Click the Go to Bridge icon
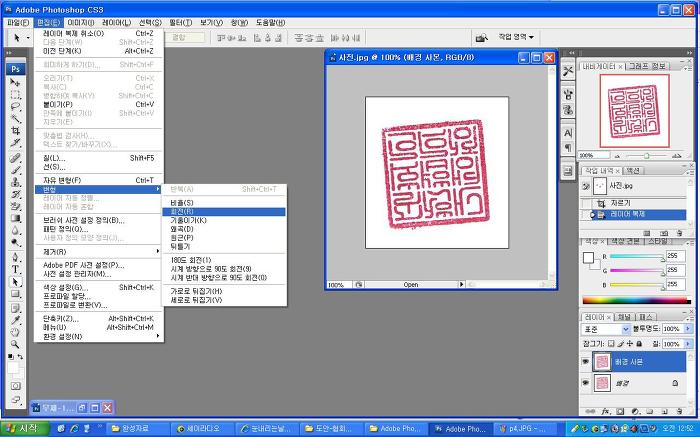The width and height of the screenshot is (700, 437). click(481, 37)
